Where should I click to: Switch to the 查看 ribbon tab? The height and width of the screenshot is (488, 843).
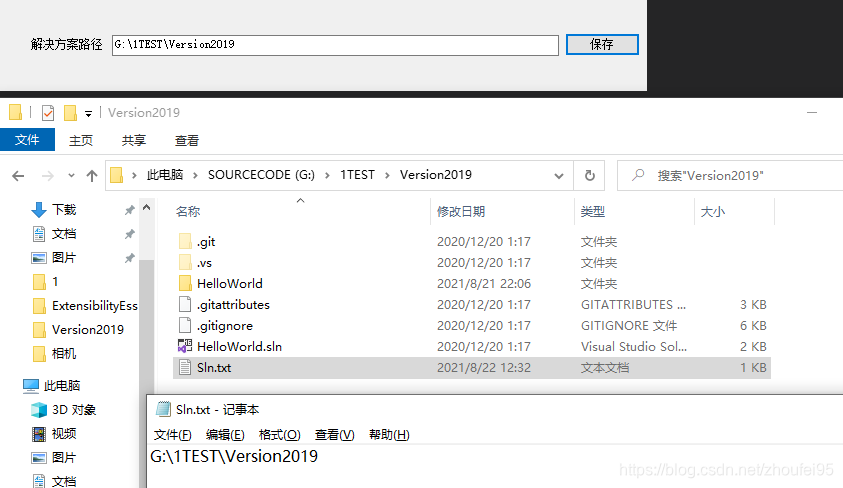point(187,140)
